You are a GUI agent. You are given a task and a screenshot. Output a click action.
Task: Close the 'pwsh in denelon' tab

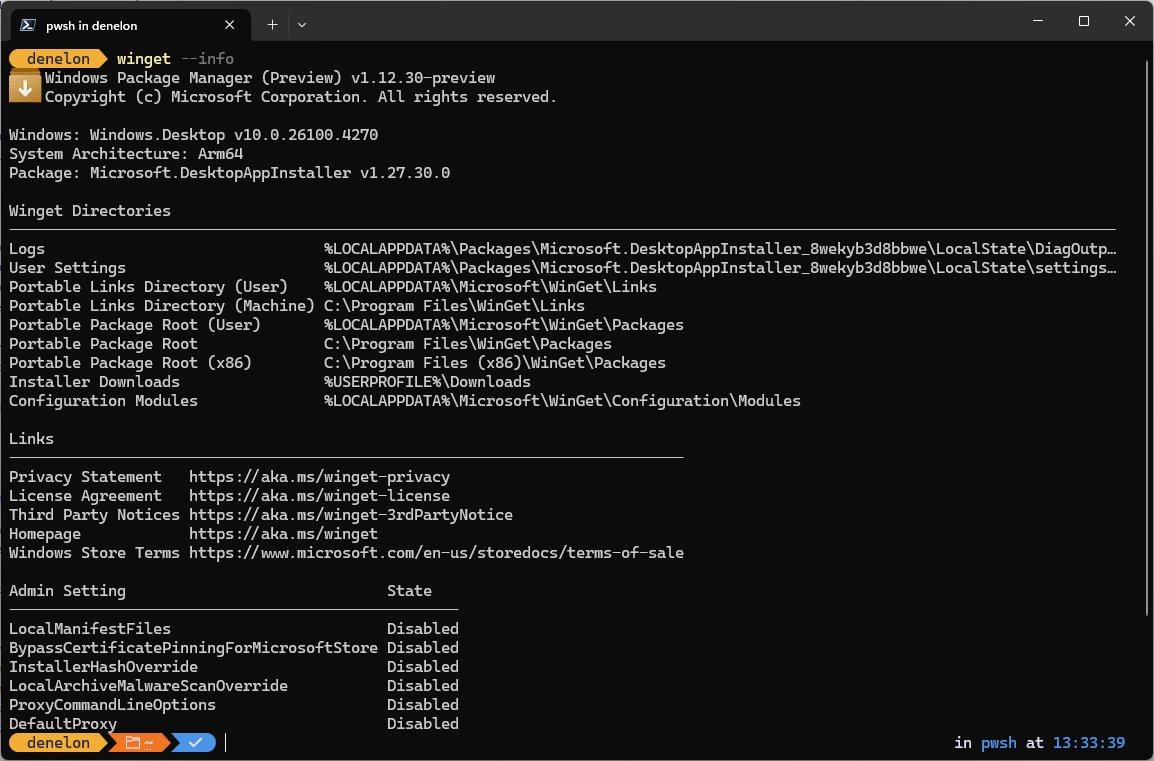pos(230,25)
